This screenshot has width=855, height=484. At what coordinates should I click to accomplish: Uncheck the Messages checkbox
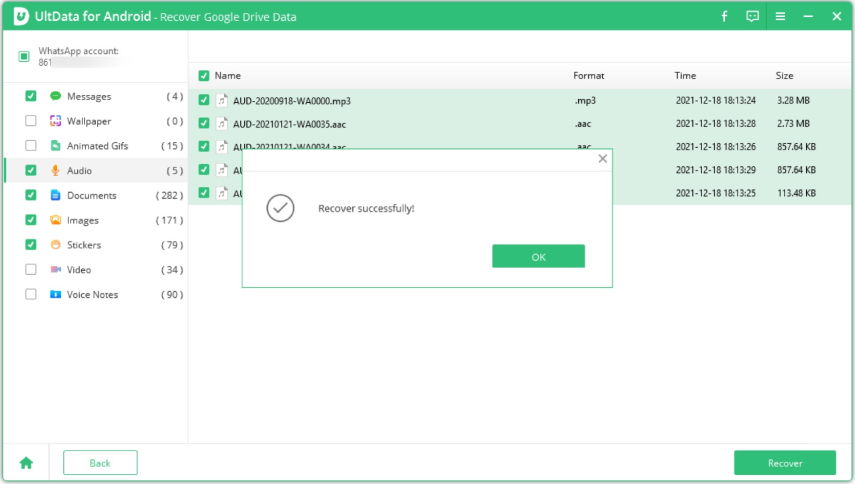tap(31, 96)
